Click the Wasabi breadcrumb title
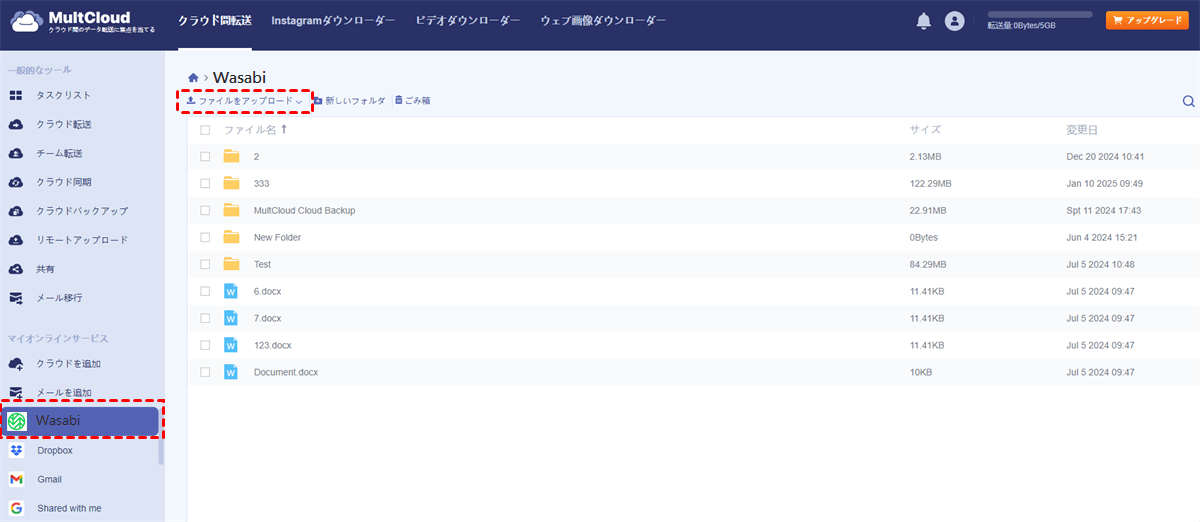1200x522 pixels. point(239,77)
